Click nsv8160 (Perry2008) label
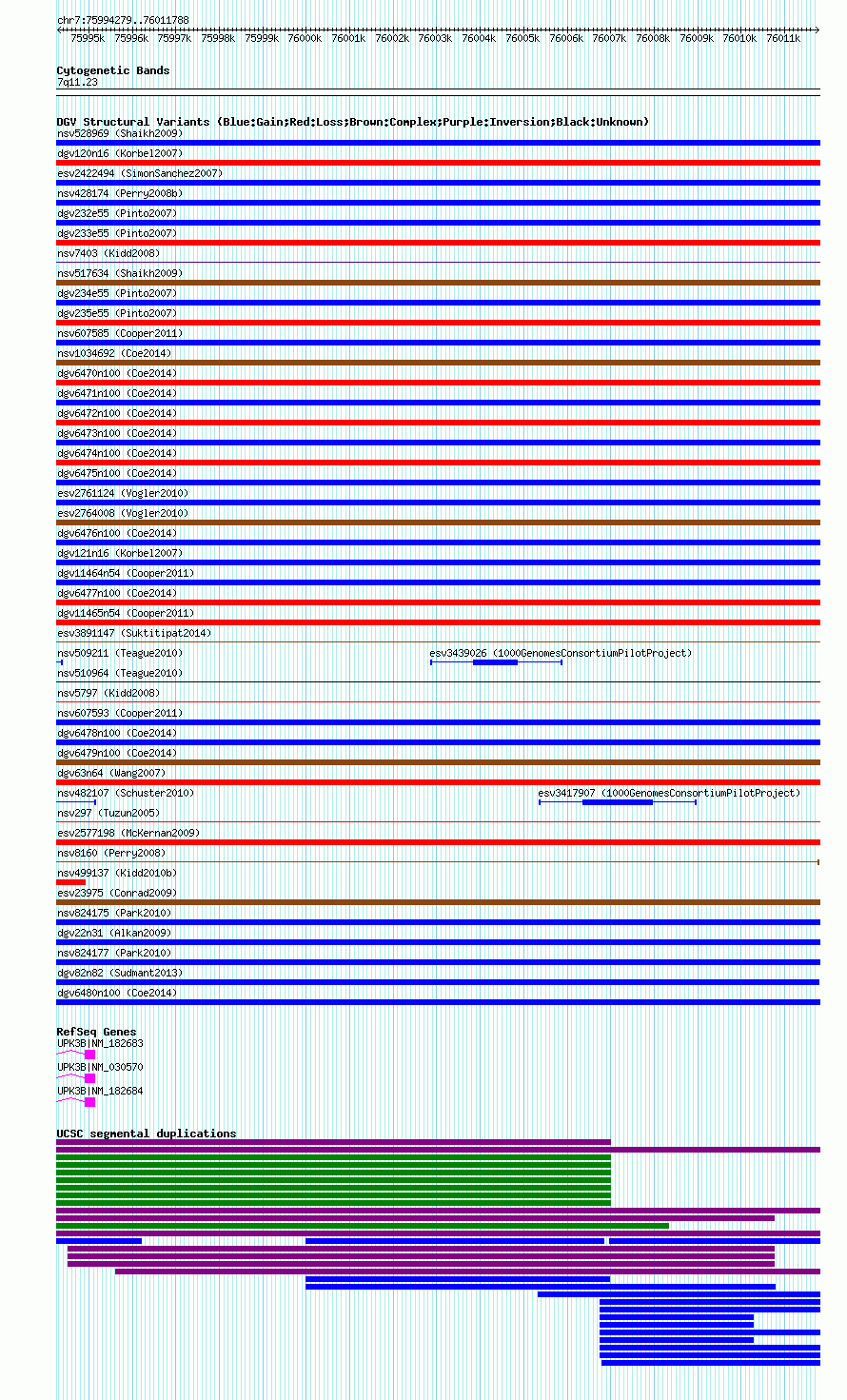Screen dimensions: 847x1400 111,853
